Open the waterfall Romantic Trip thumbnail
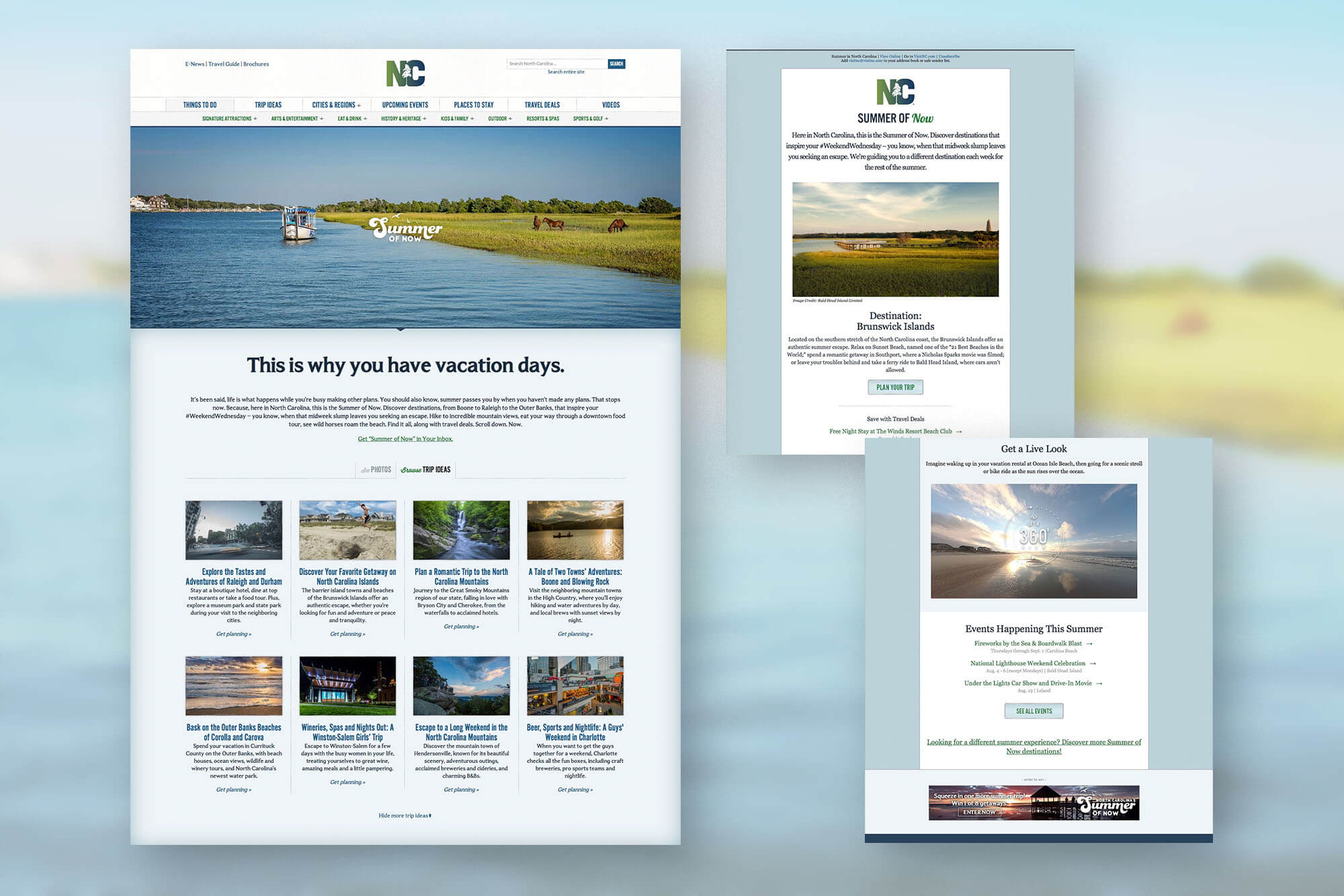The height and width of the screenshot is (896, 1344). 461,530
